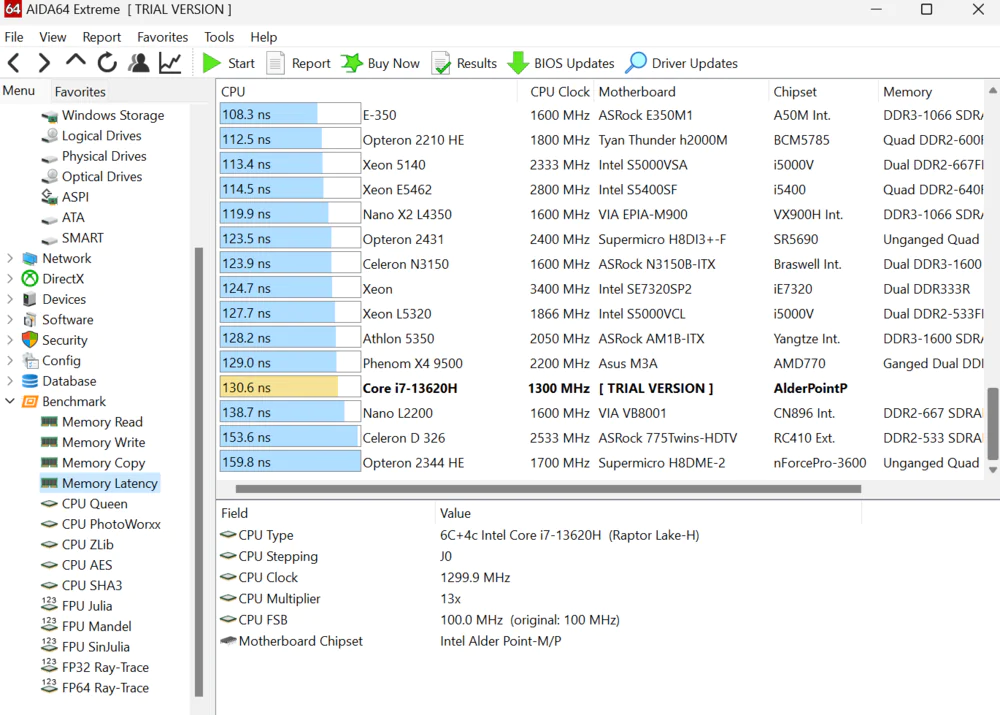This screenshot has width=1000, height=715.
Task: Select the CPU AES benchmark
Action: [x=77, y=565]
